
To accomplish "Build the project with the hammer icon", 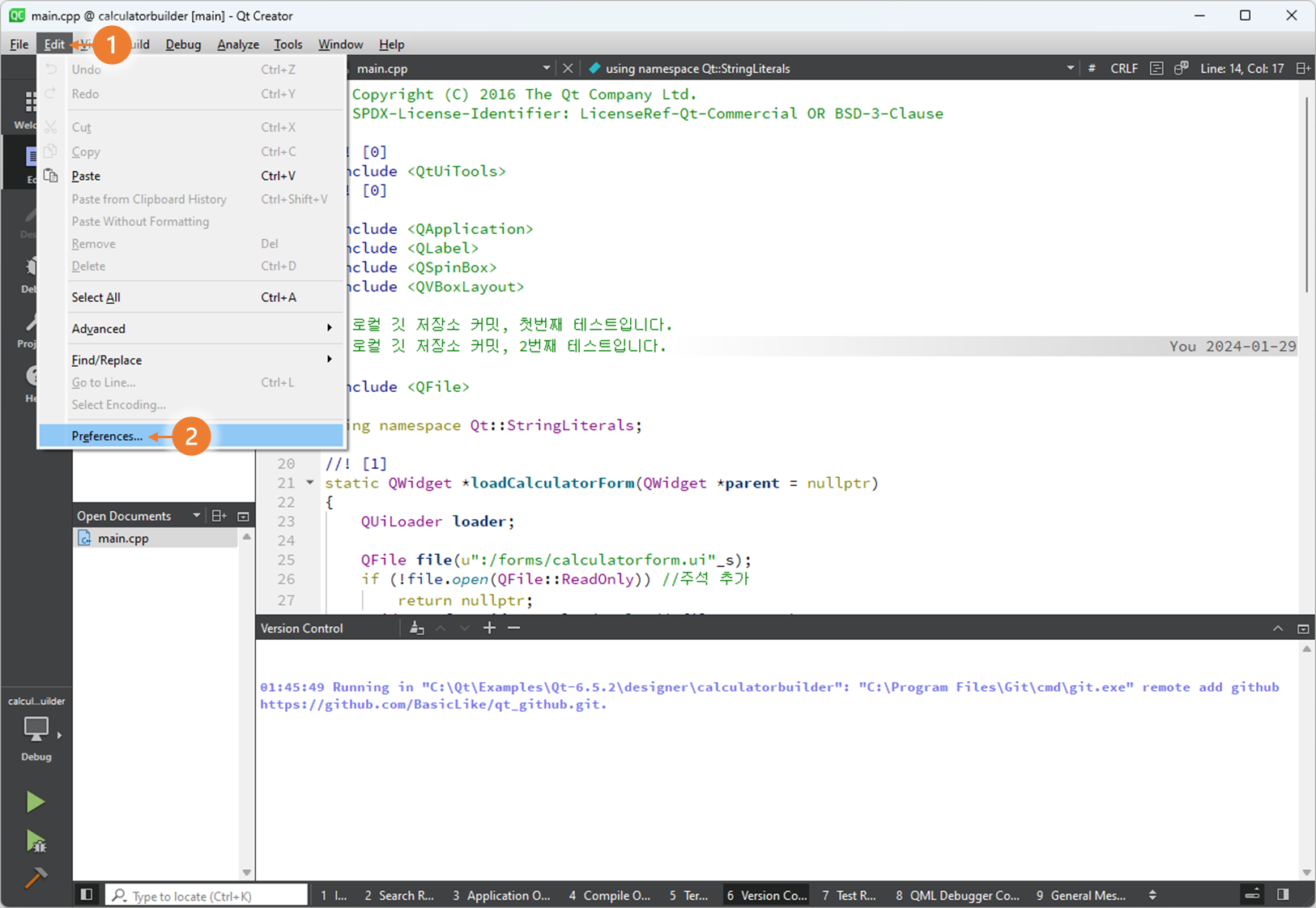I will click(x=35, y=878).
